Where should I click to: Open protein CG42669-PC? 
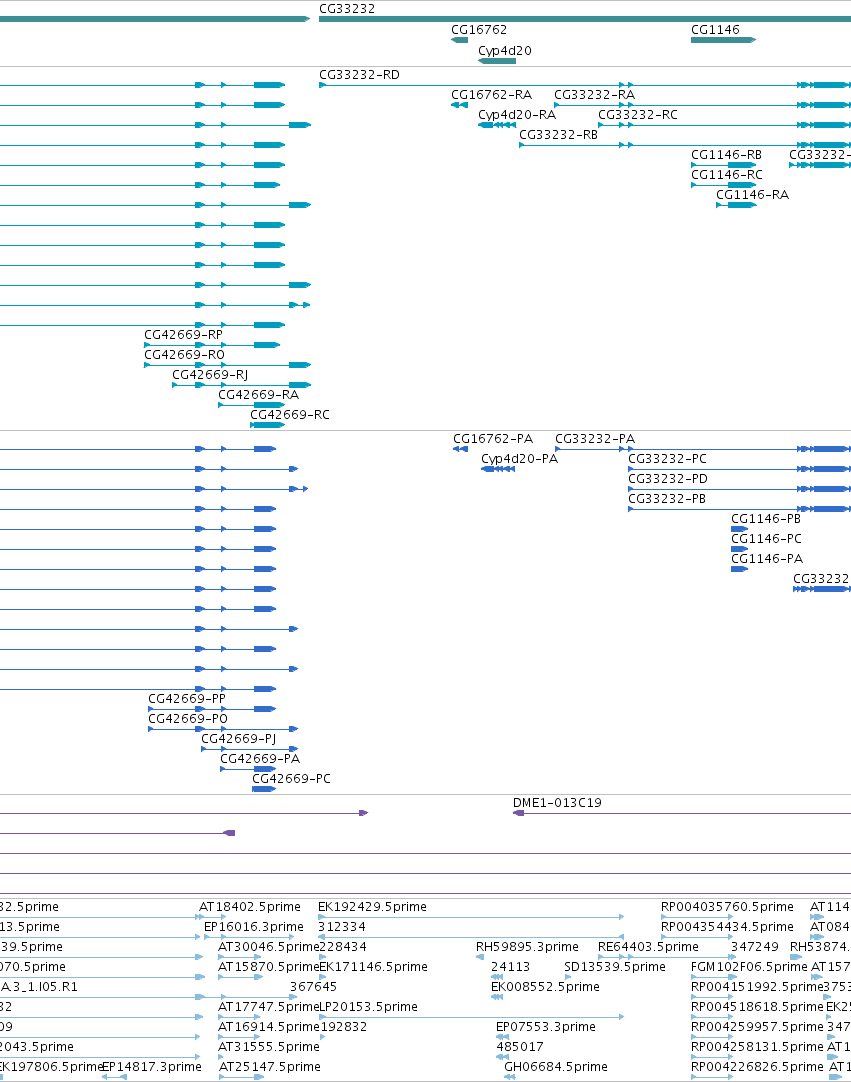pos(291,779)
